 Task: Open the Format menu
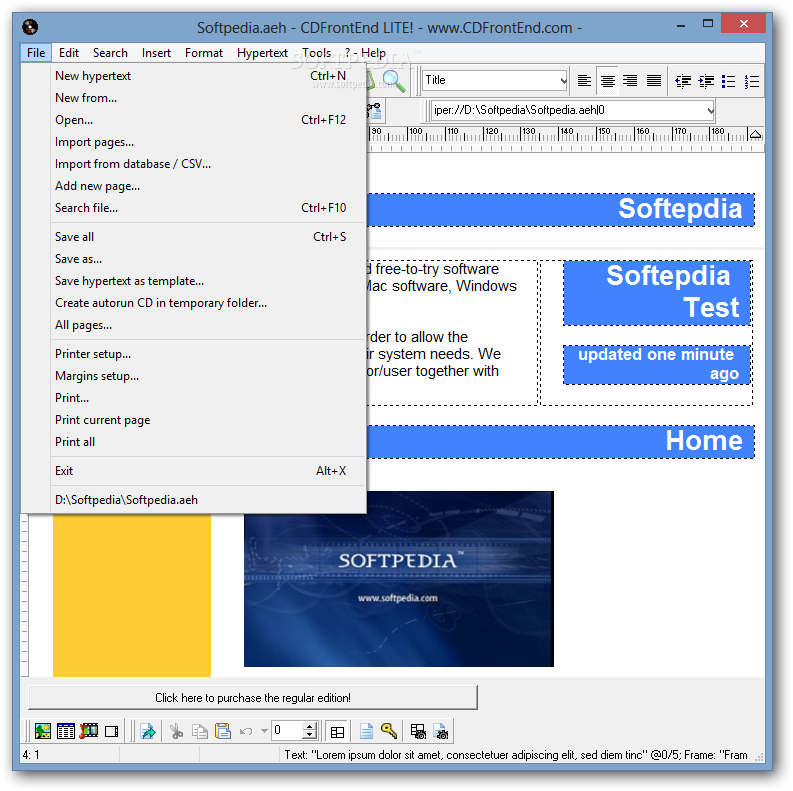click(x=204, y=53)
